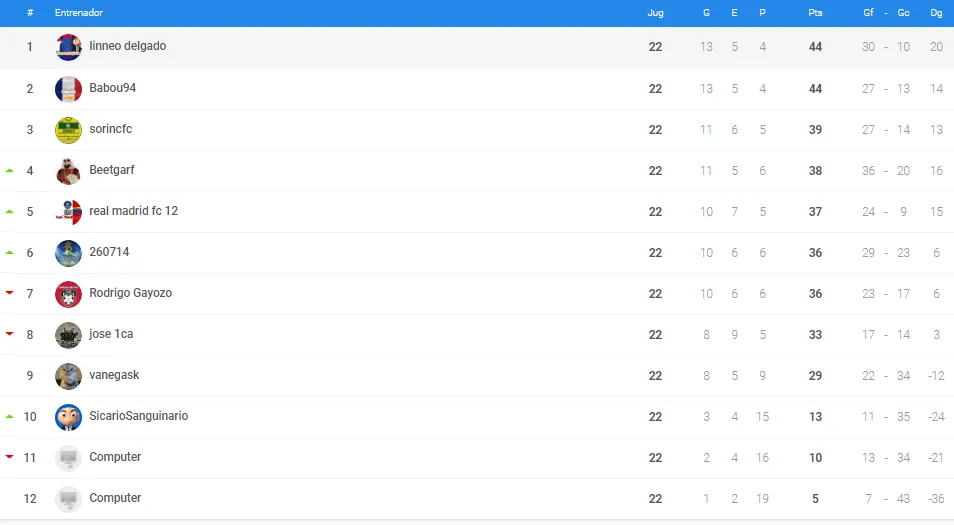Click SicarioSanguinario's -24 goal difference
954x525 pixels.
click(x=936, y=417)
